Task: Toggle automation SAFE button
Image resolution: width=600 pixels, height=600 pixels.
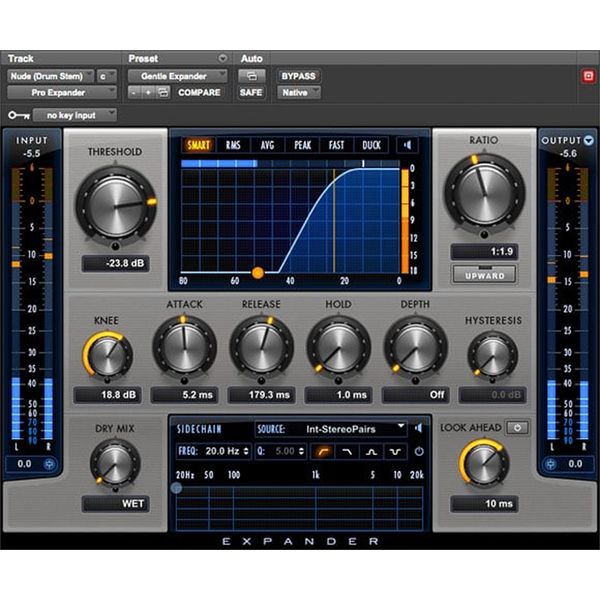Action: [x=251, y=93]
